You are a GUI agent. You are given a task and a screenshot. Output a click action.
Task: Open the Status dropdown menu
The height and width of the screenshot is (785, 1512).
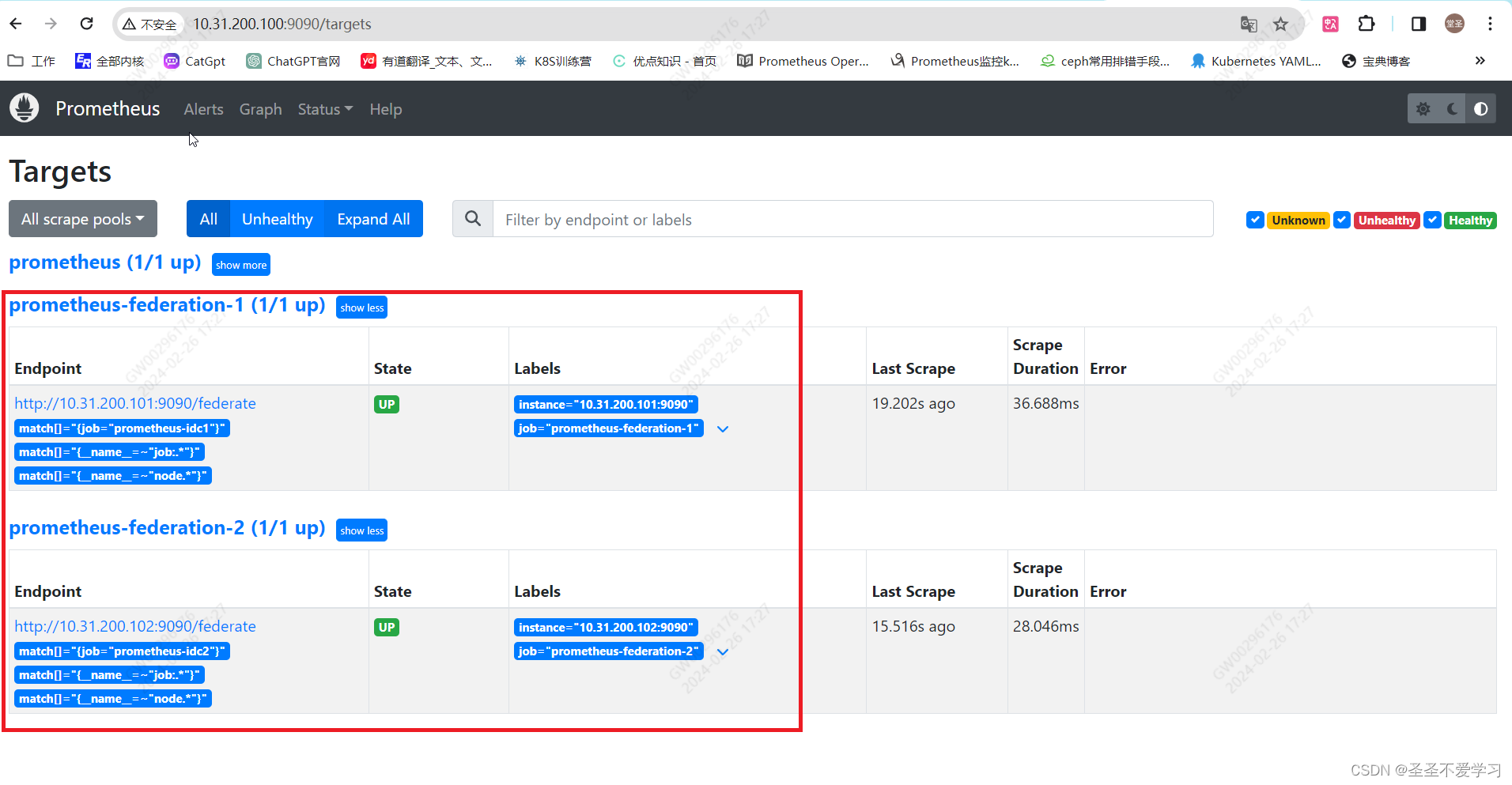pyautogui.click(x=325, y=109)
